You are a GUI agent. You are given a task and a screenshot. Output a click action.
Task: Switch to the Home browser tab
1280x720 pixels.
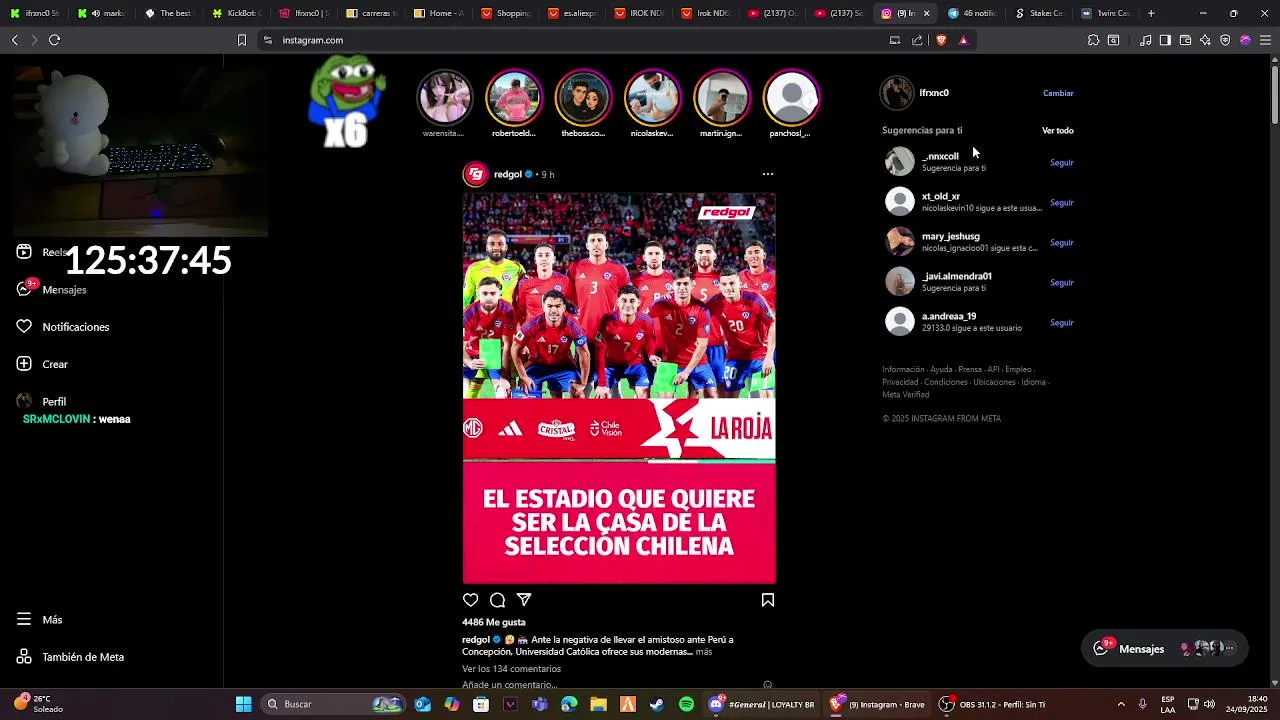pyautogui.click(x=440, y=13)
